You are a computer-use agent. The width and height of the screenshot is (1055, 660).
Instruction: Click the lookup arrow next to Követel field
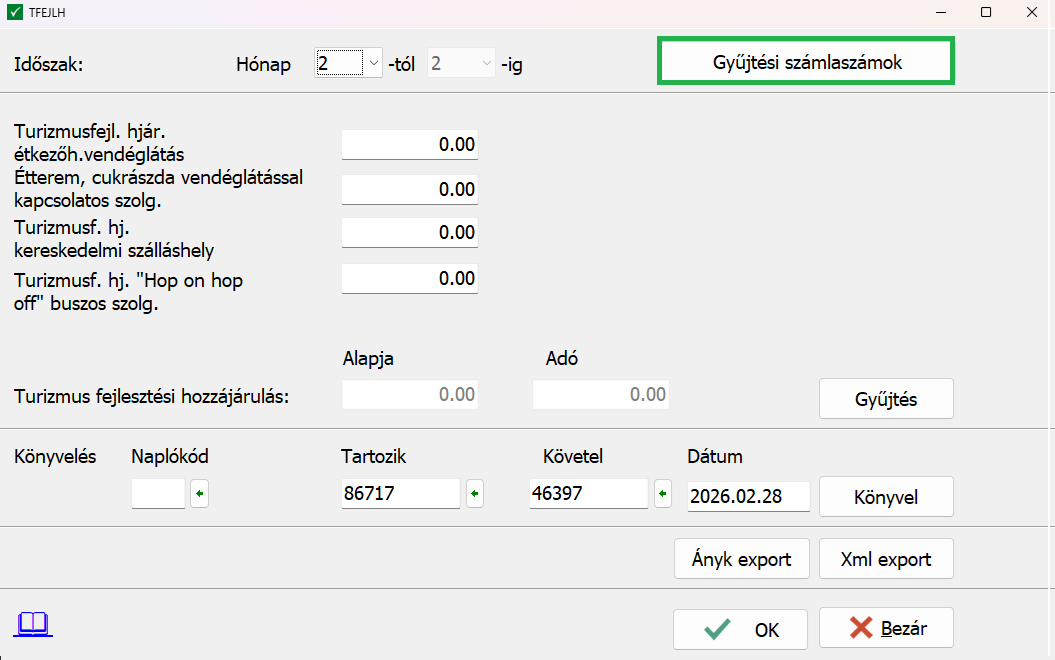(662, 494)
